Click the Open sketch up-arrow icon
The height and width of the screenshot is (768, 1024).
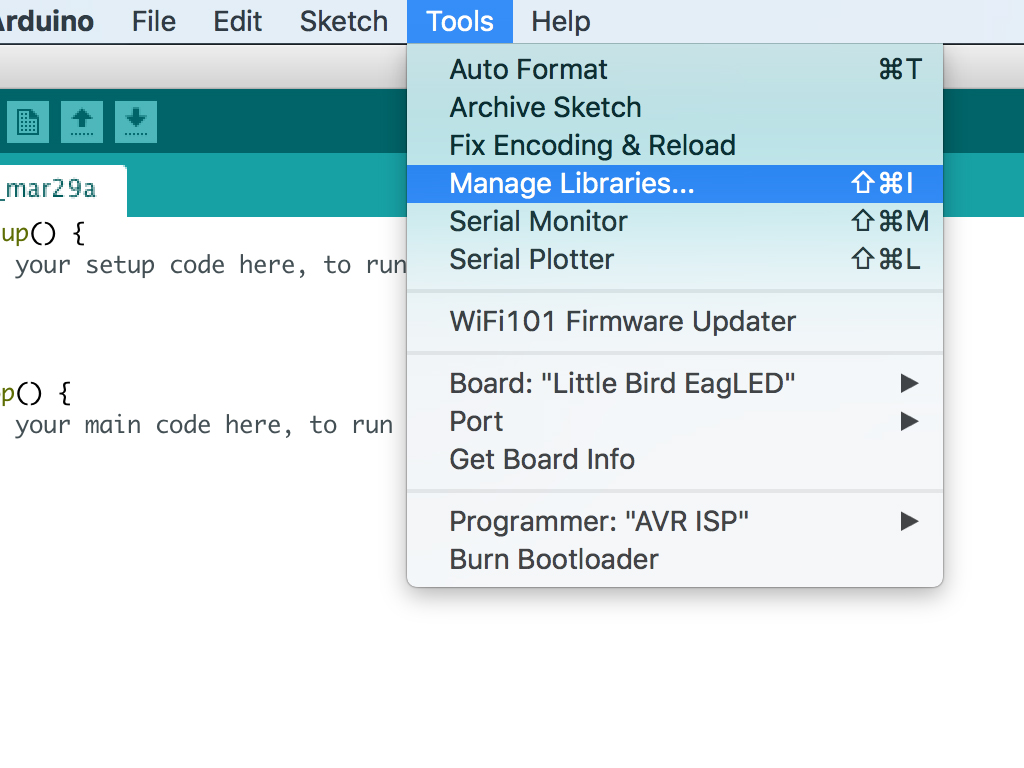tap(82, 121)
